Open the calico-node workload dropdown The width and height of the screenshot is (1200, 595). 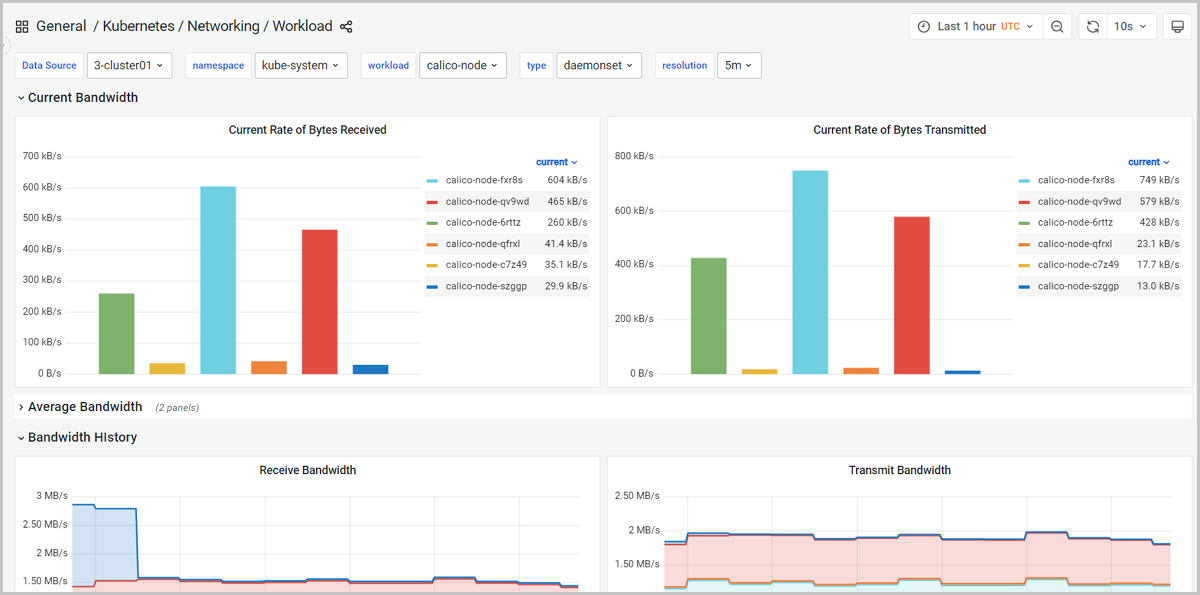(462, 65)
